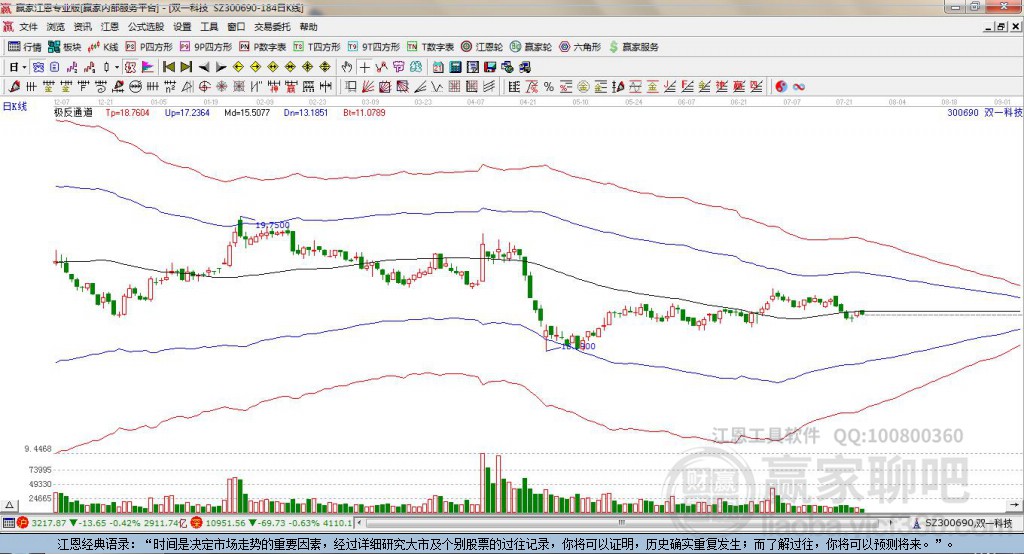Move chart left with black left arrow

coord(204,67)
